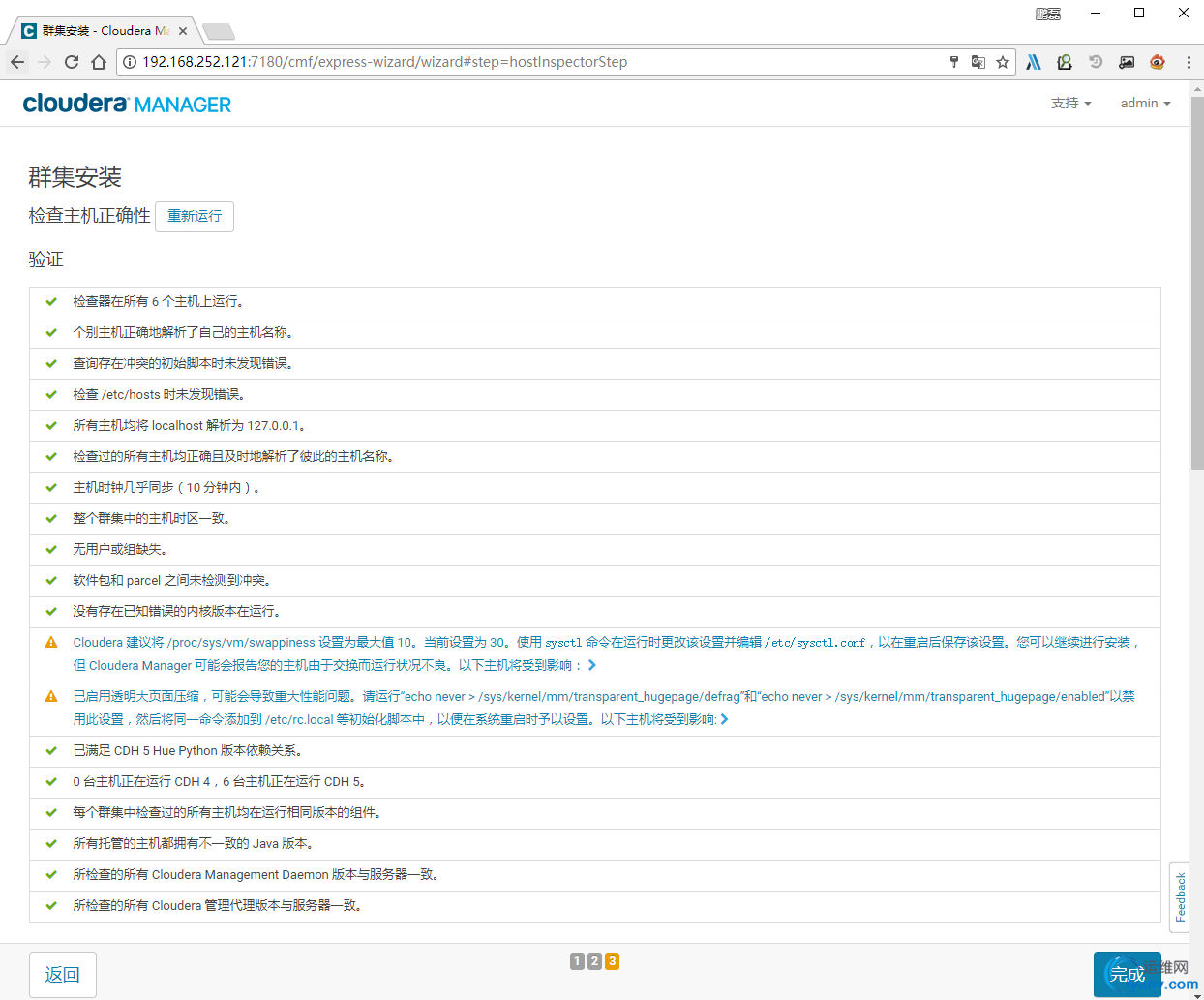
Task: Click the 群集安装 page heading
Action: (x=75, y=177)
